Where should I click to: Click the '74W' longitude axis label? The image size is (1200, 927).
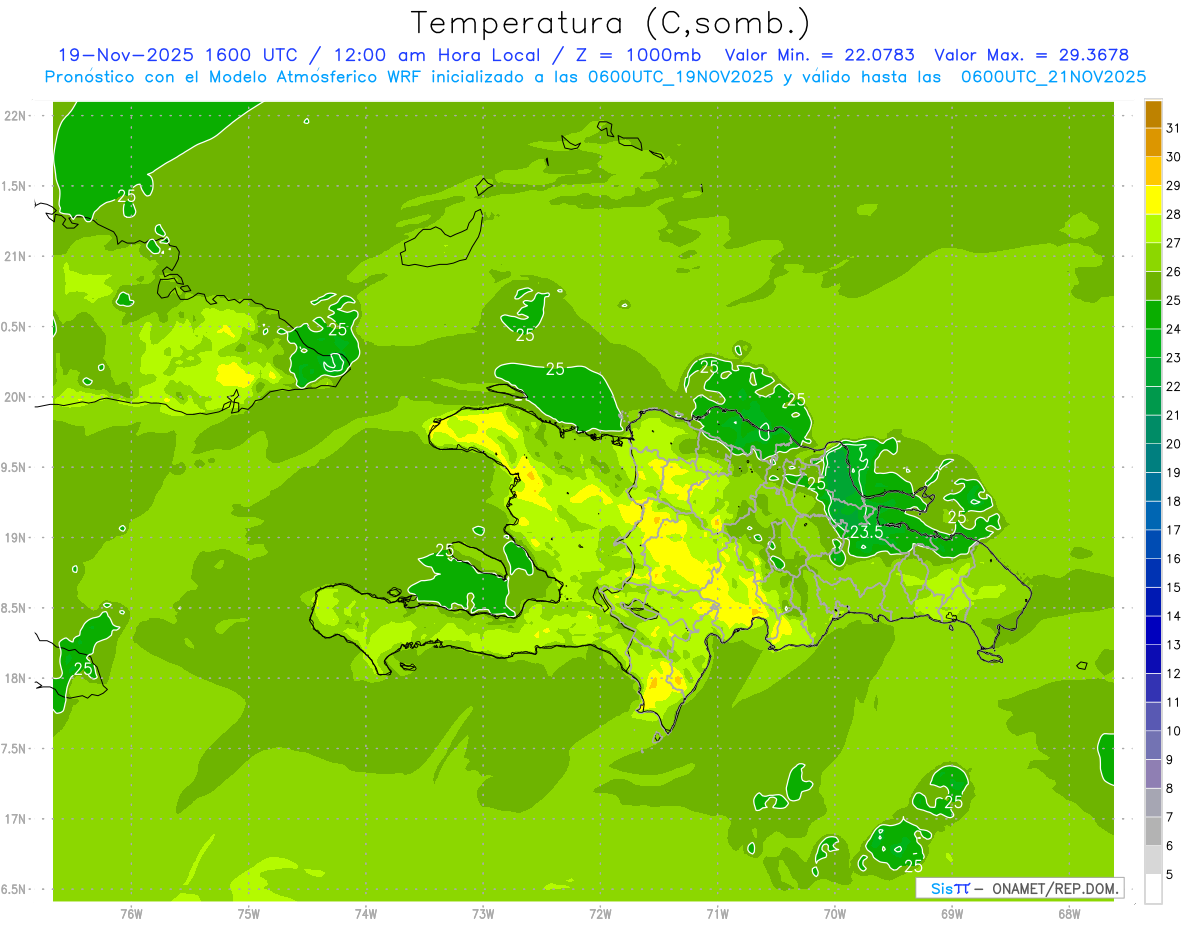(x=366, y=914)
